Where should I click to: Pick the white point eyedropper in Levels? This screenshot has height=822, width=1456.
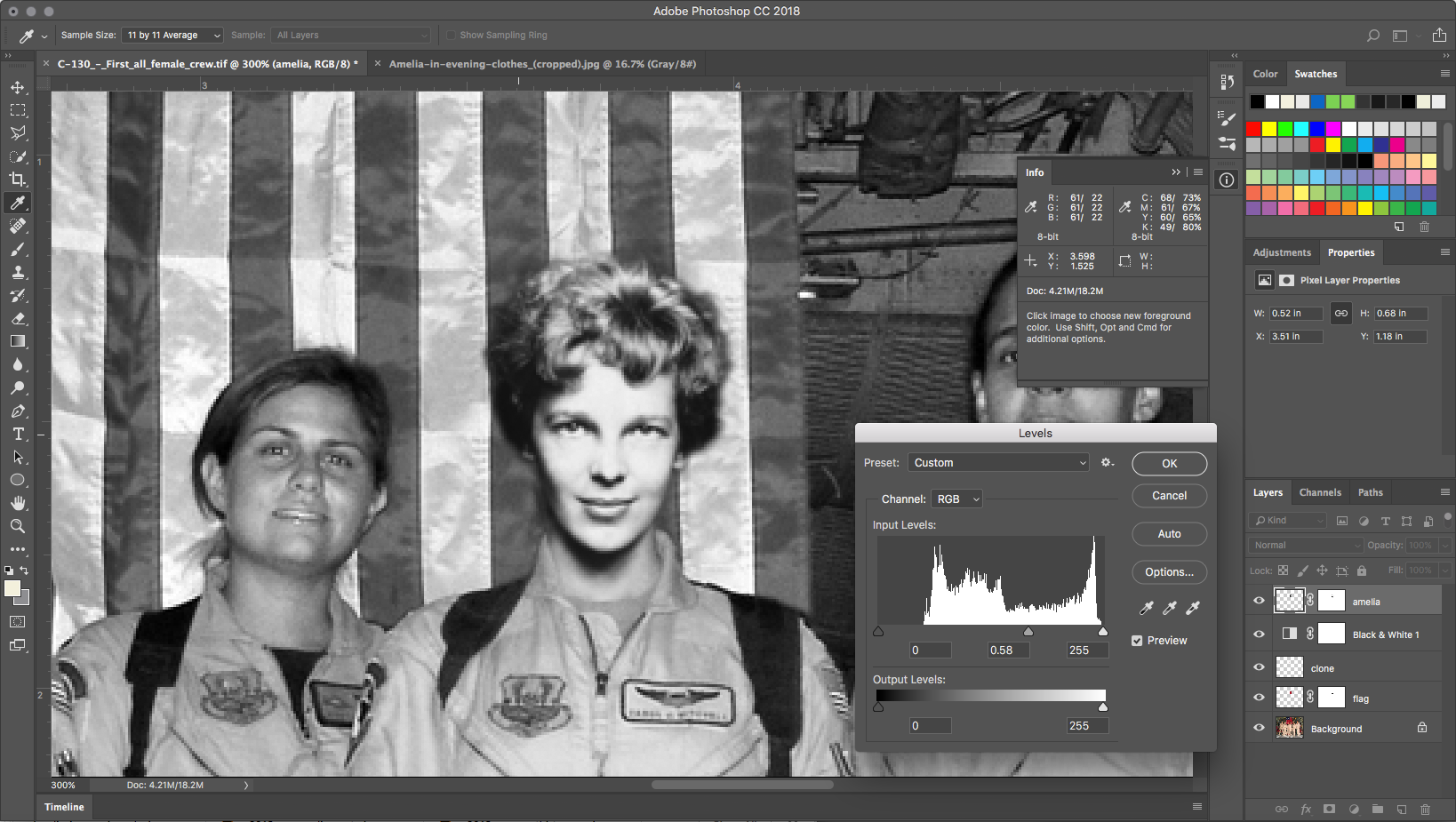(x=1193, y=608)
